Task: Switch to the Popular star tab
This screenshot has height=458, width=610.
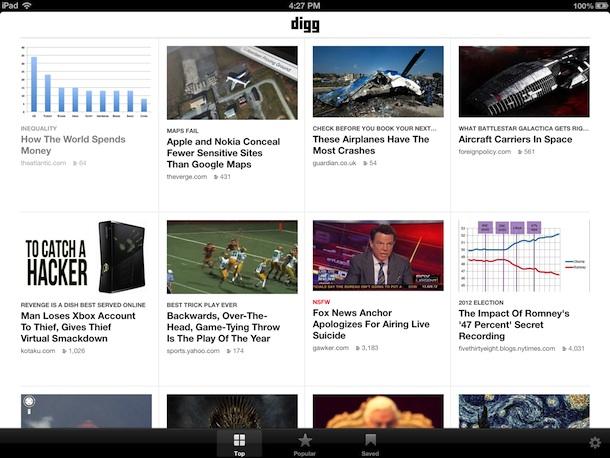Action: 305,444
